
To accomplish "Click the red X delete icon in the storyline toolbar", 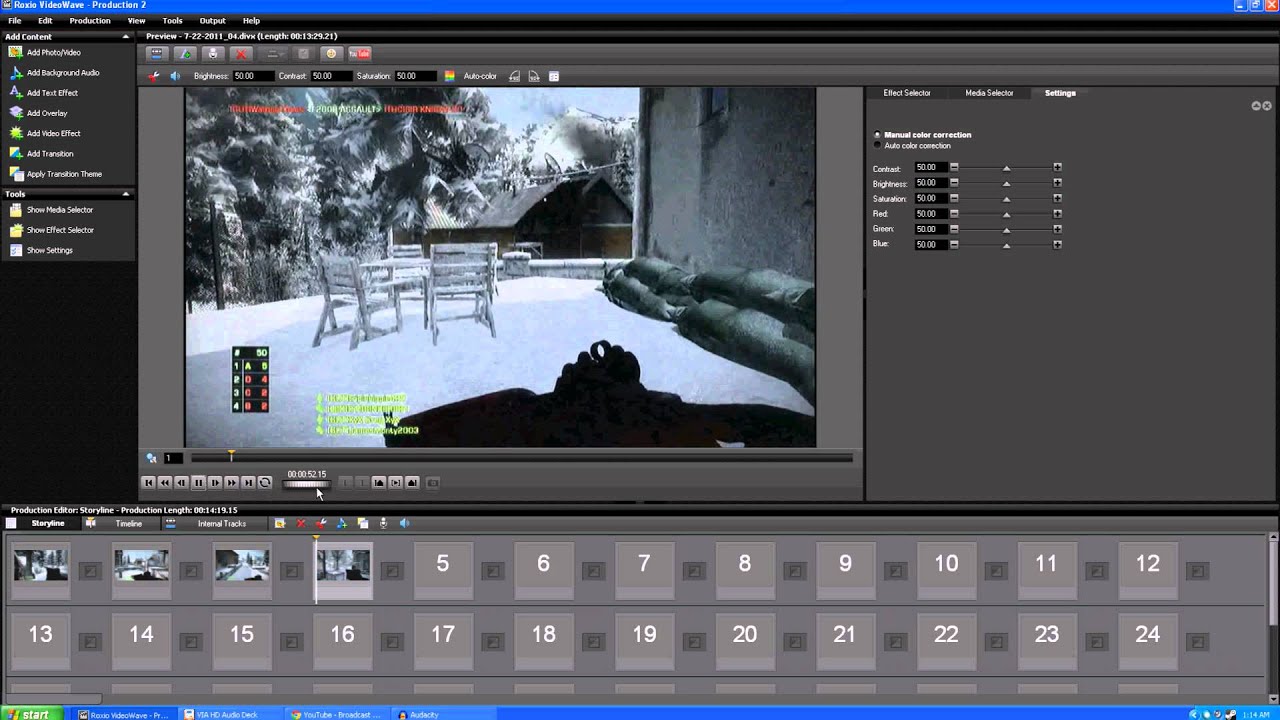I will [x=301, y=523].
